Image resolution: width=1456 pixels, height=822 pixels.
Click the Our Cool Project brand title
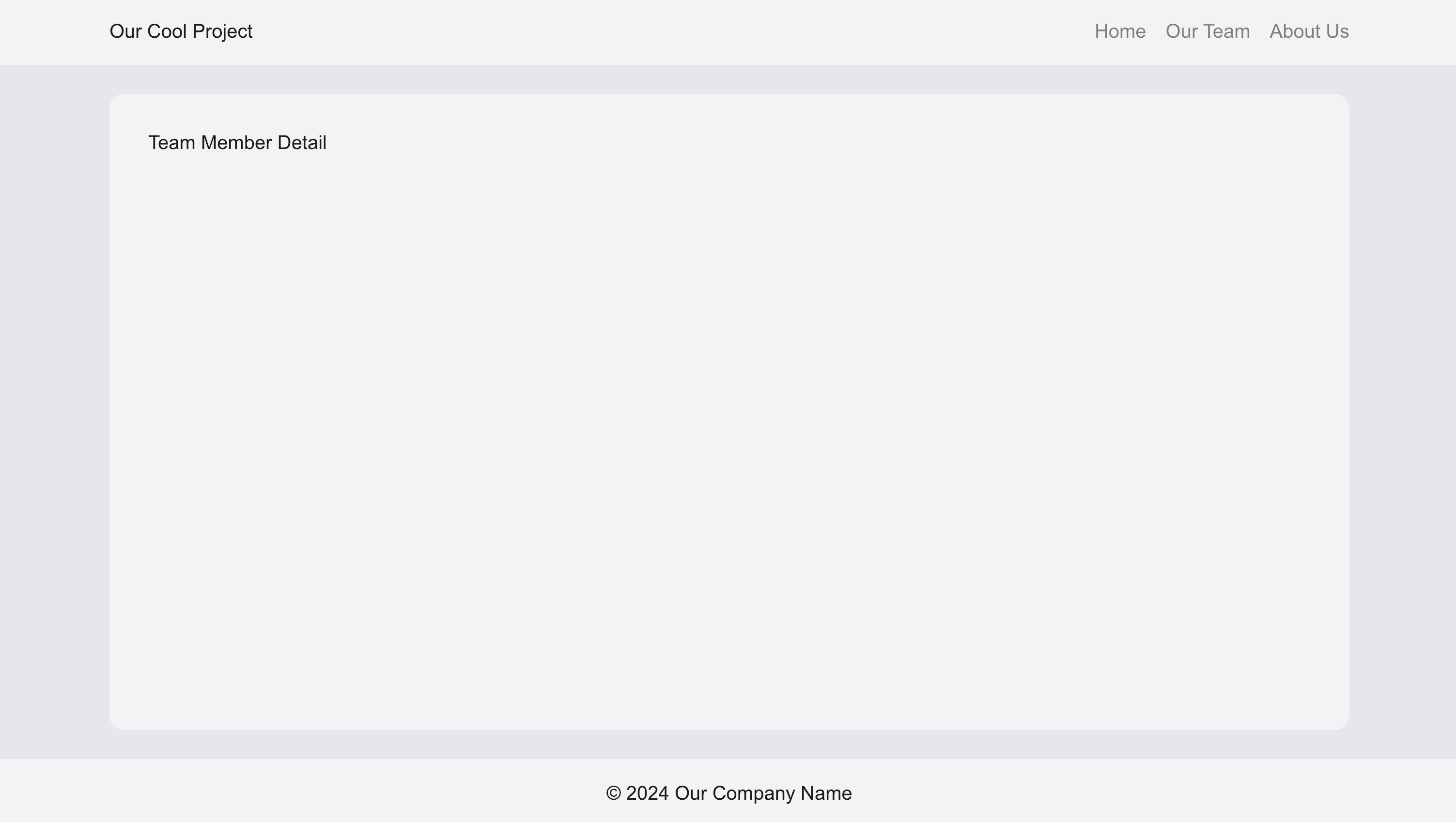(181, 31)
